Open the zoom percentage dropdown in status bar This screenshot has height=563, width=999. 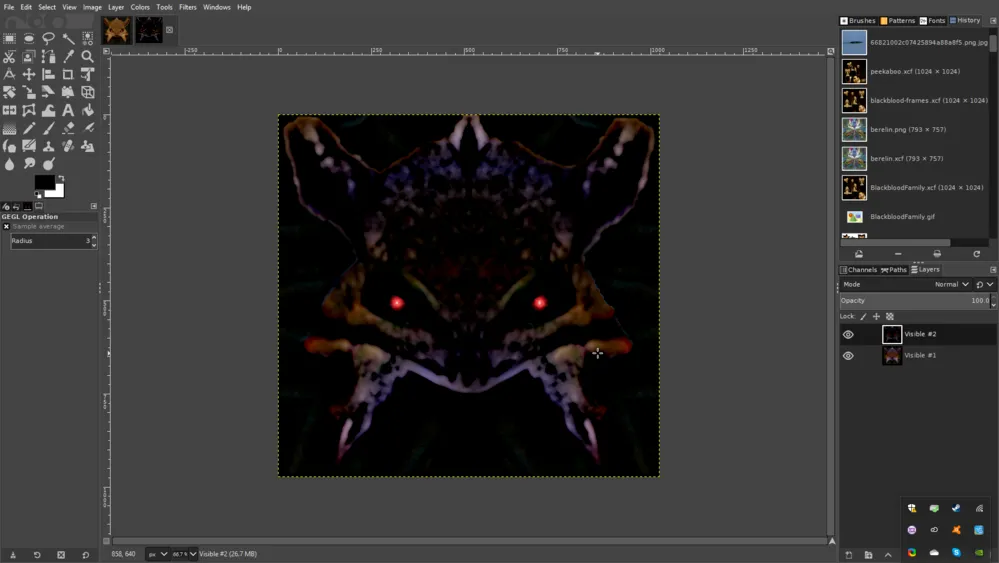(184, 554)
